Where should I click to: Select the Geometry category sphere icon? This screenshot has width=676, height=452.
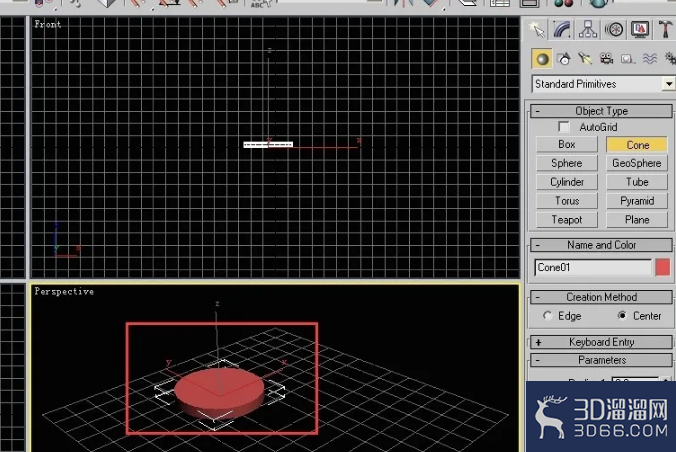(542, 59)
